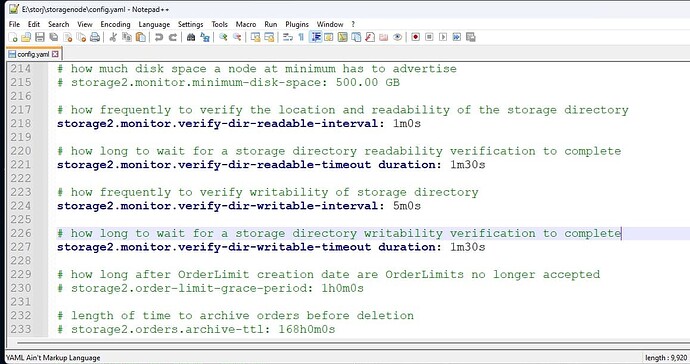
Task: Open the Window menu
Action: [x=330, y=24]
